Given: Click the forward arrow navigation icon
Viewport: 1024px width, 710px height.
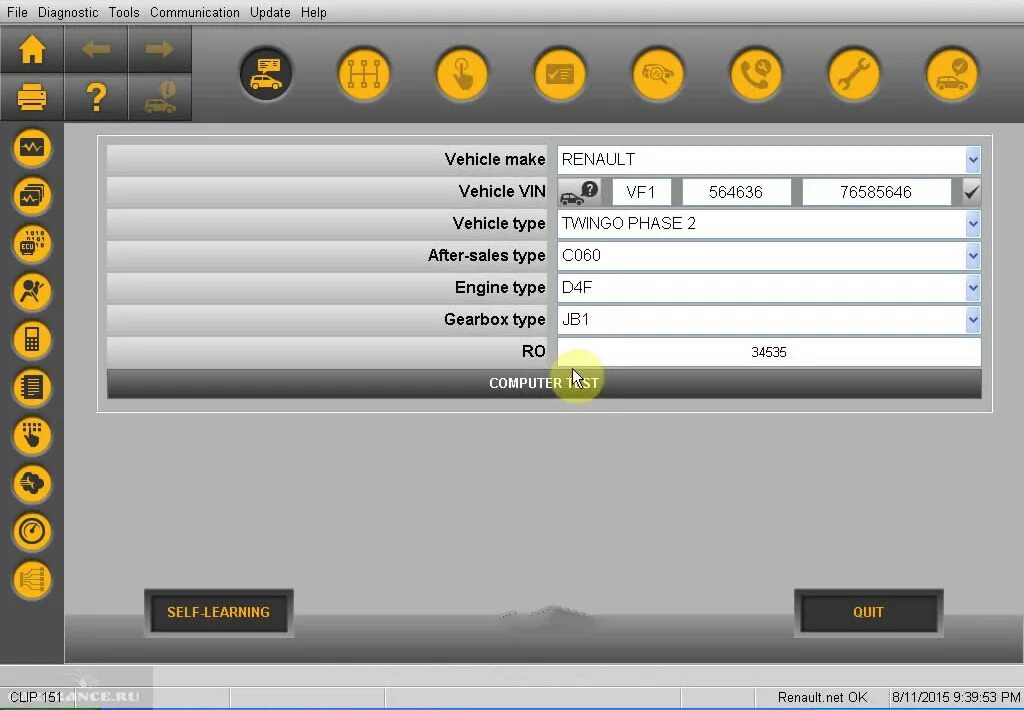Looking at the screenshot, I should 160,50.
